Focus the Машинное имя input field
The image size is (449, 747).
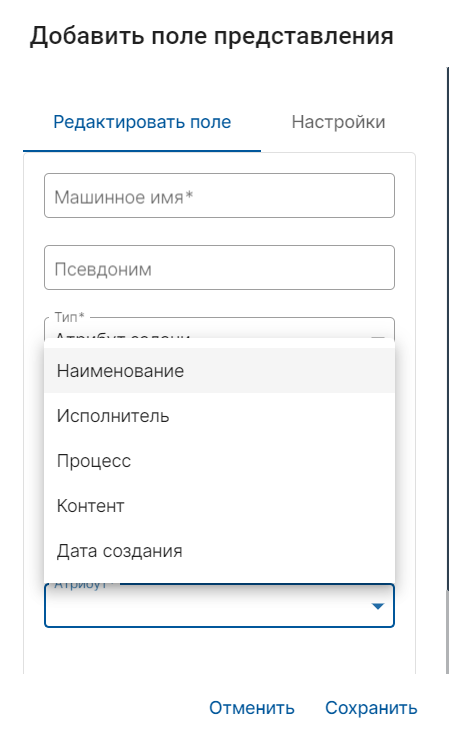(x=219, y=196)
